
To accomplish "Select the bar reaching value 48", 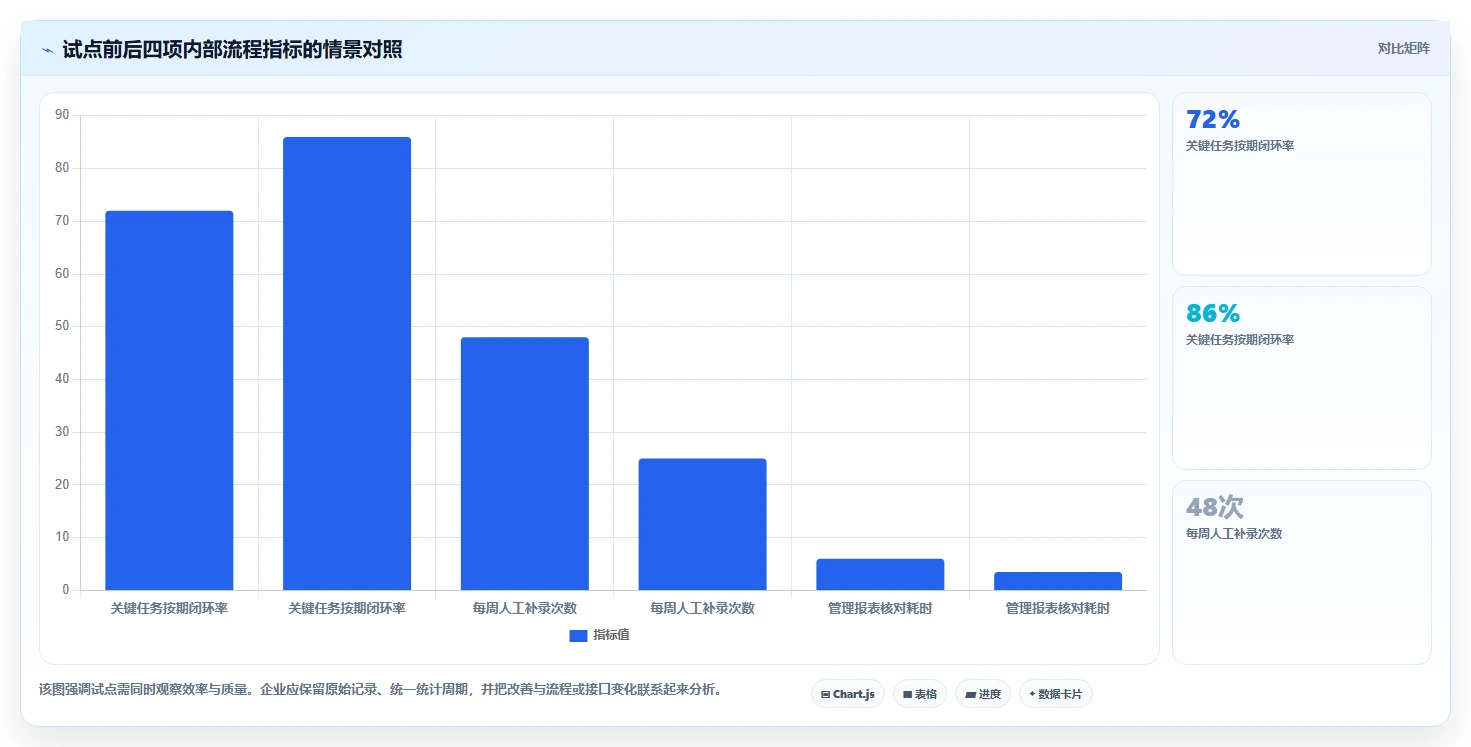I will [525, 463].
